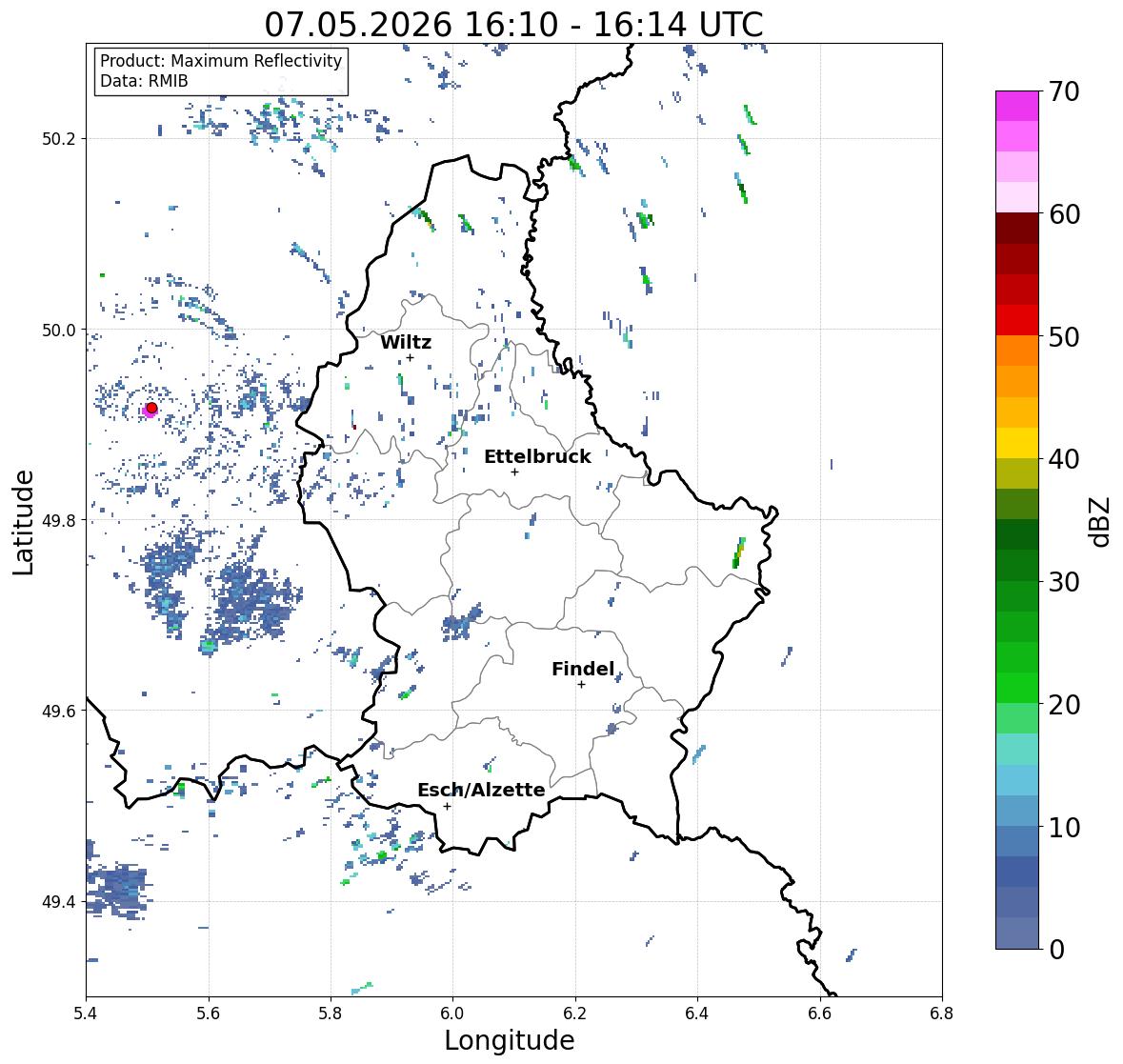Select the Ettelbruck city label
Image resolution: width=1123 pixels, height=1064 pixels.
click(x=537, y=457)
